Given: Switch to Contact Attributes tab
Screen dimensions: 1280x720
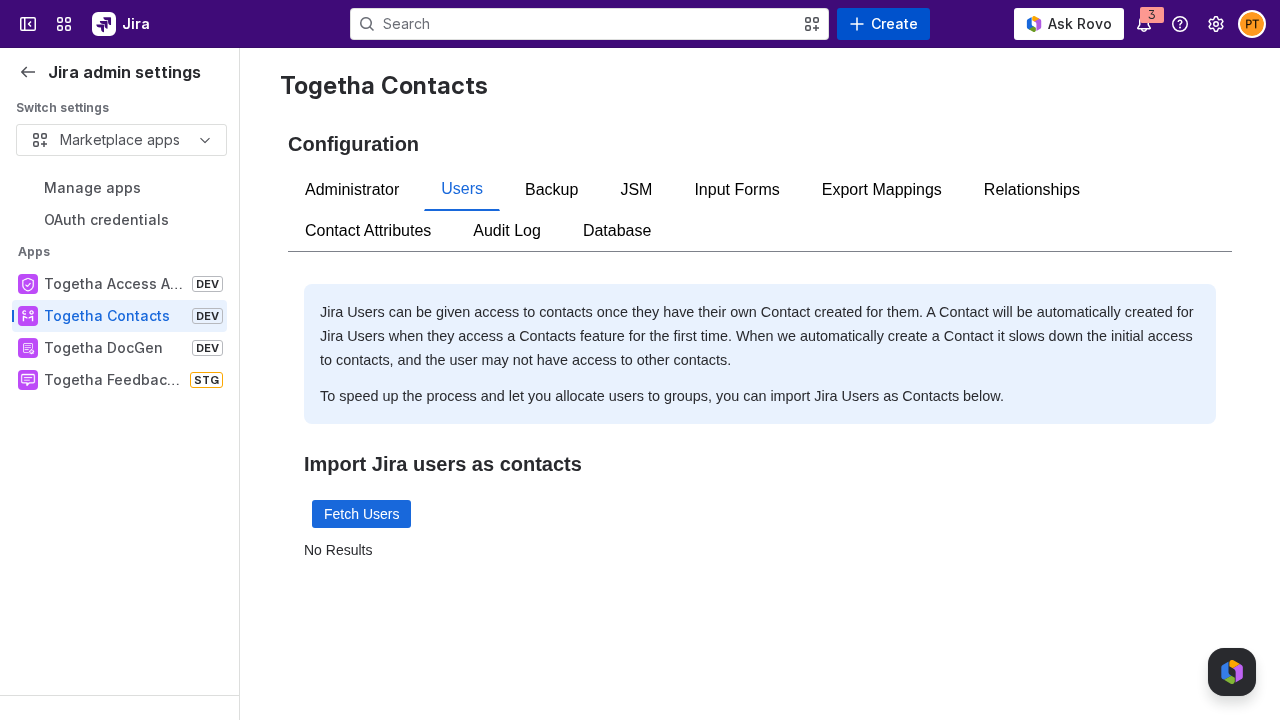Looking at the screenshot, I should coord(368,231).
